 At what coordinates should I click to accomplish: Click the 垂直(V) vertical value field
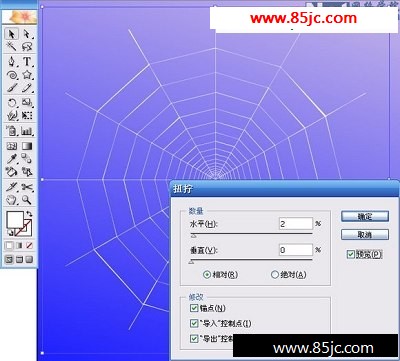(296, 250)
